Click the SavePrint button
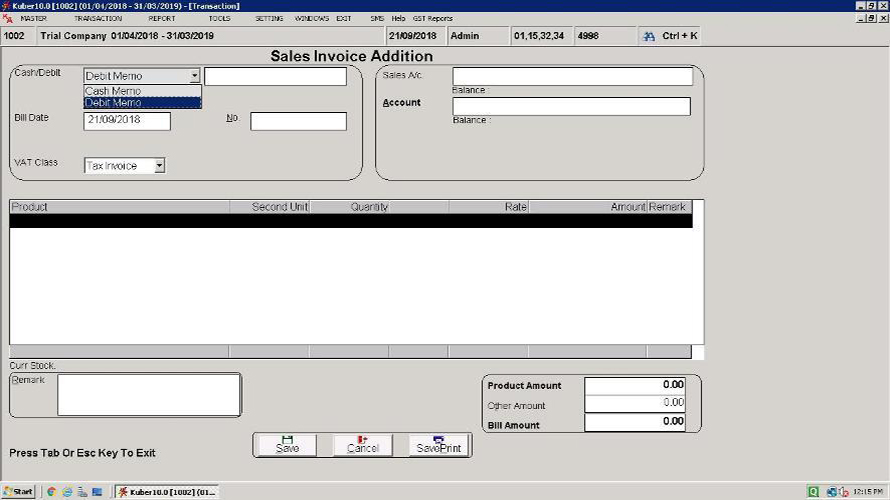 [x=438, y=445]
